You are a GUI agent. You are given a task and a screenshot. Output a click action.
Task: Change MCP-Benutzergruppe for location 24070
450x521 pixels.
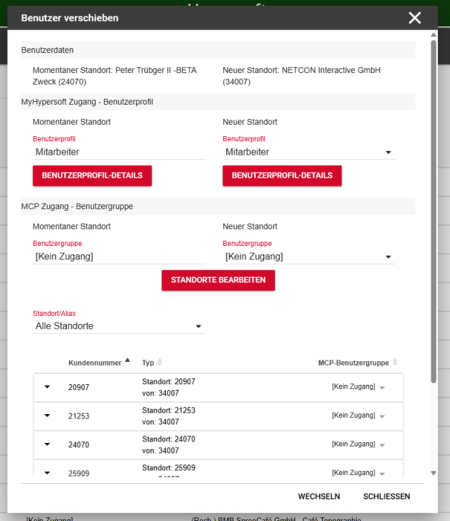[358, 444]
